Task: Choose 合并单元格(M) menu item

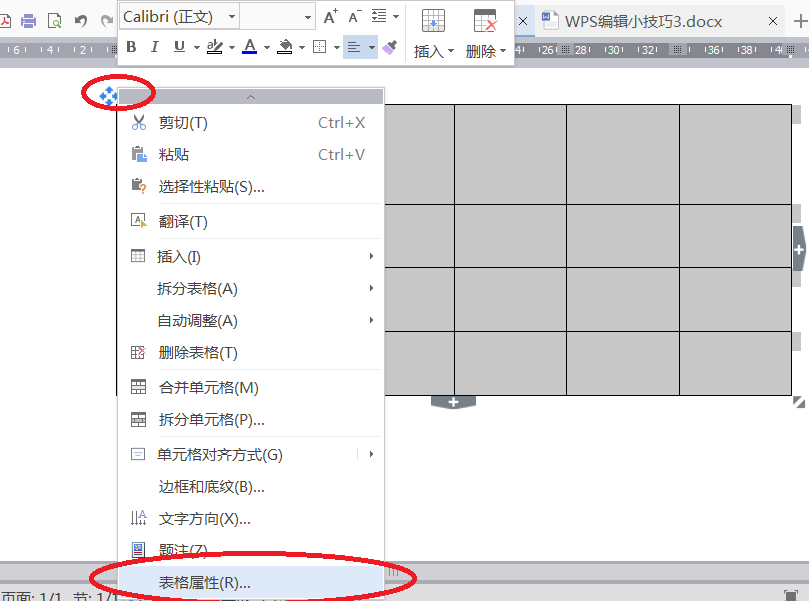Action: [251, 387]
